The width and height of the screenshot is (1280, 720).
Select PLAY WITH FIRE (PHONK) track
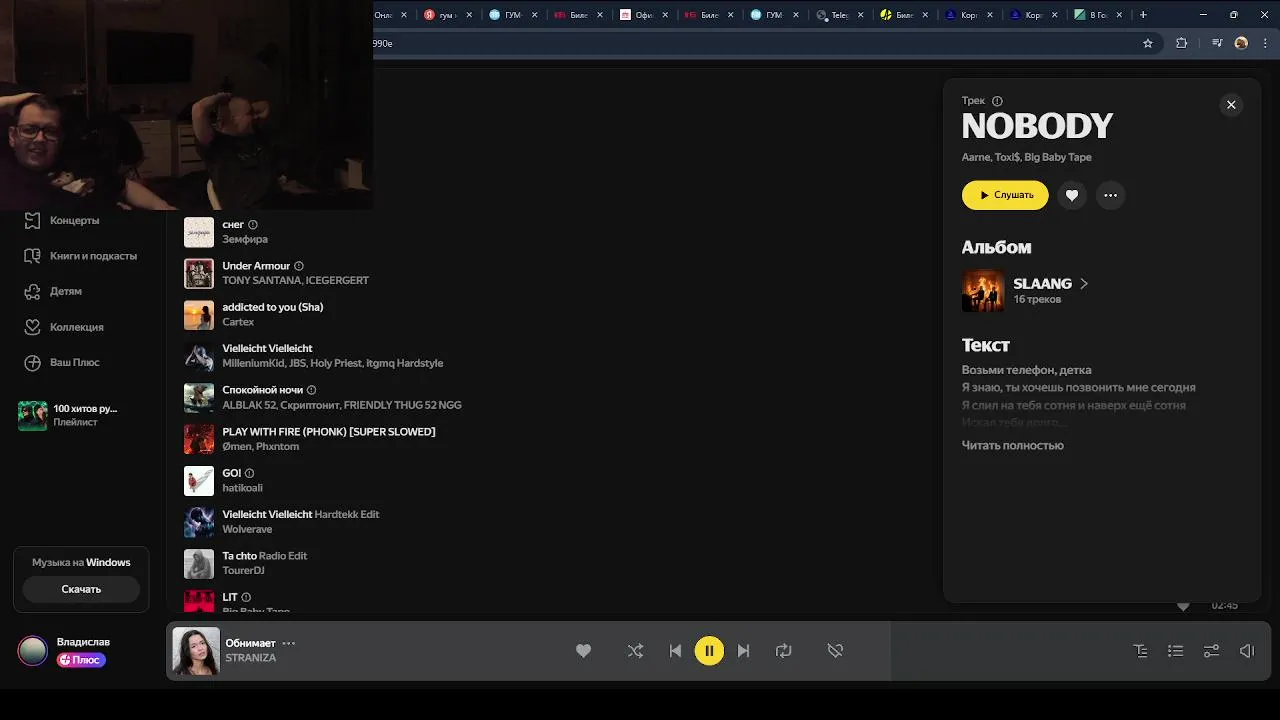[x=329, y=432]
